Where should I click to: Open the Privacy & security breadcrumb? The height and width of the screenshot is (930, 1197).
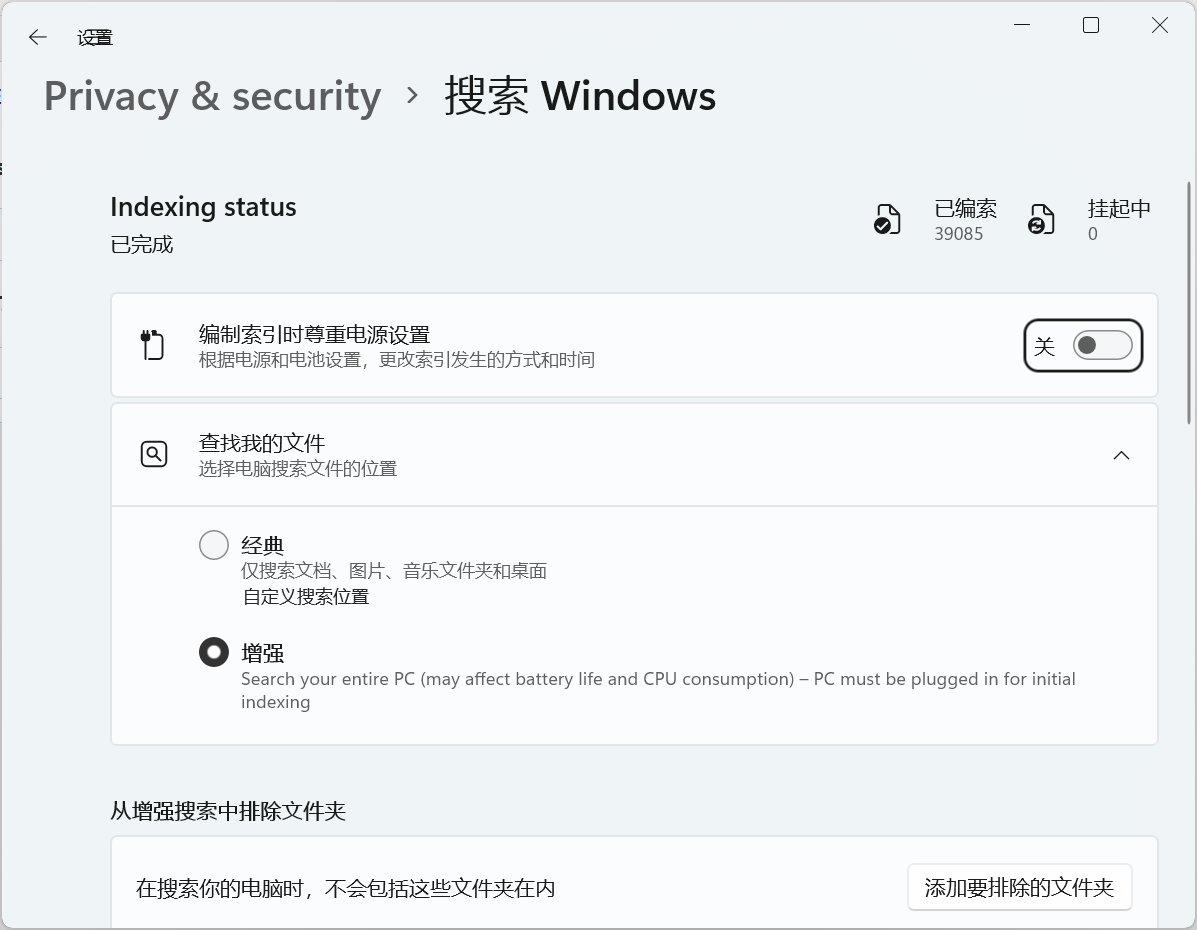[x=212, y=96]
